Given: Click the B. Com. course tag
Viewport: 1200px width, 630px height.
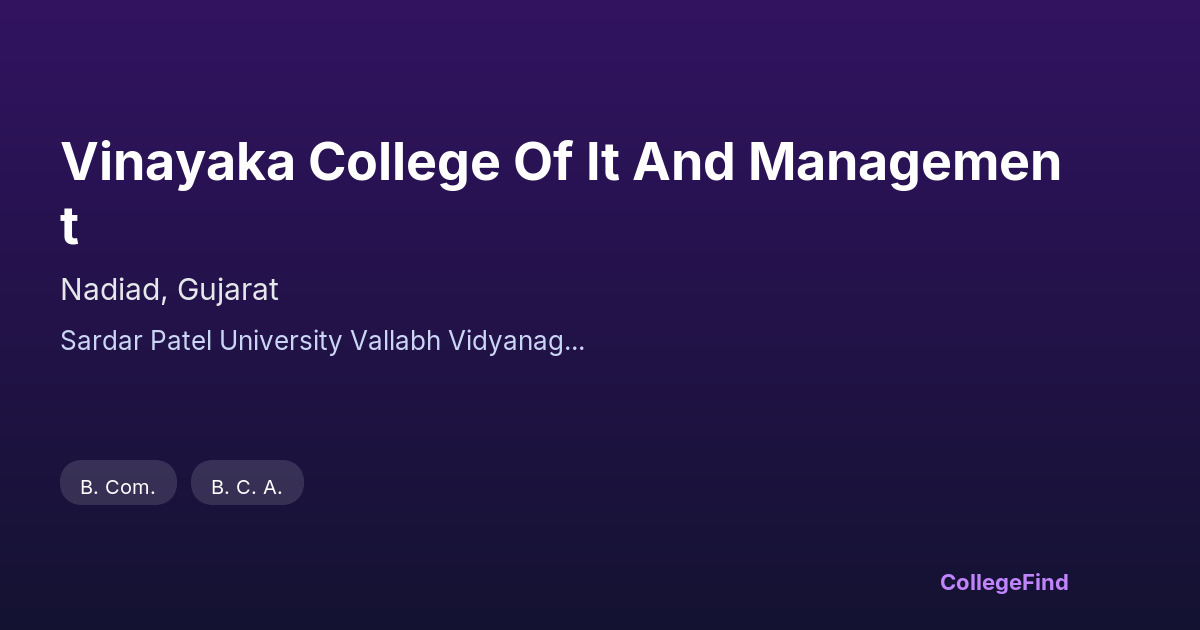Looking at the screenshot, I should (x=118, y=487).
